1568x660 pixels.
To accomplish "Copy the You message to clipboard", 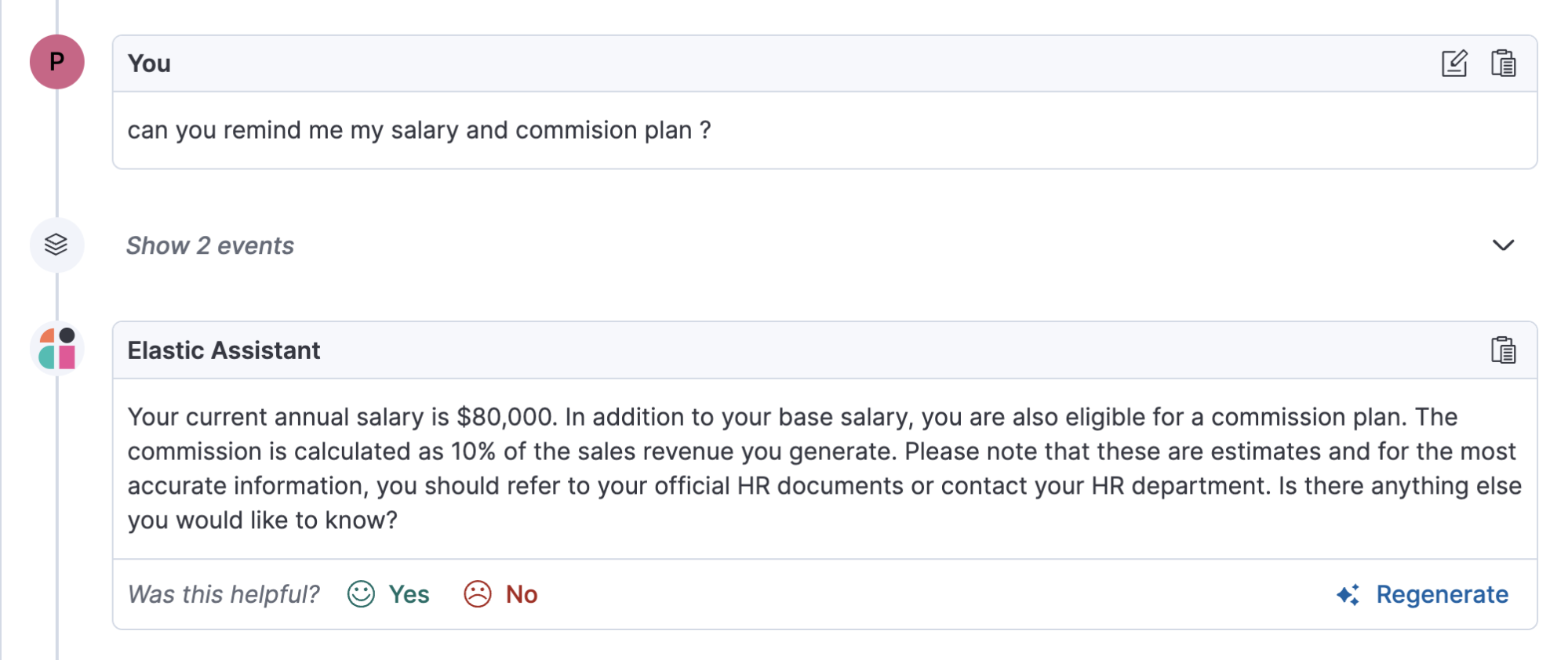I will pos(1503,63).
